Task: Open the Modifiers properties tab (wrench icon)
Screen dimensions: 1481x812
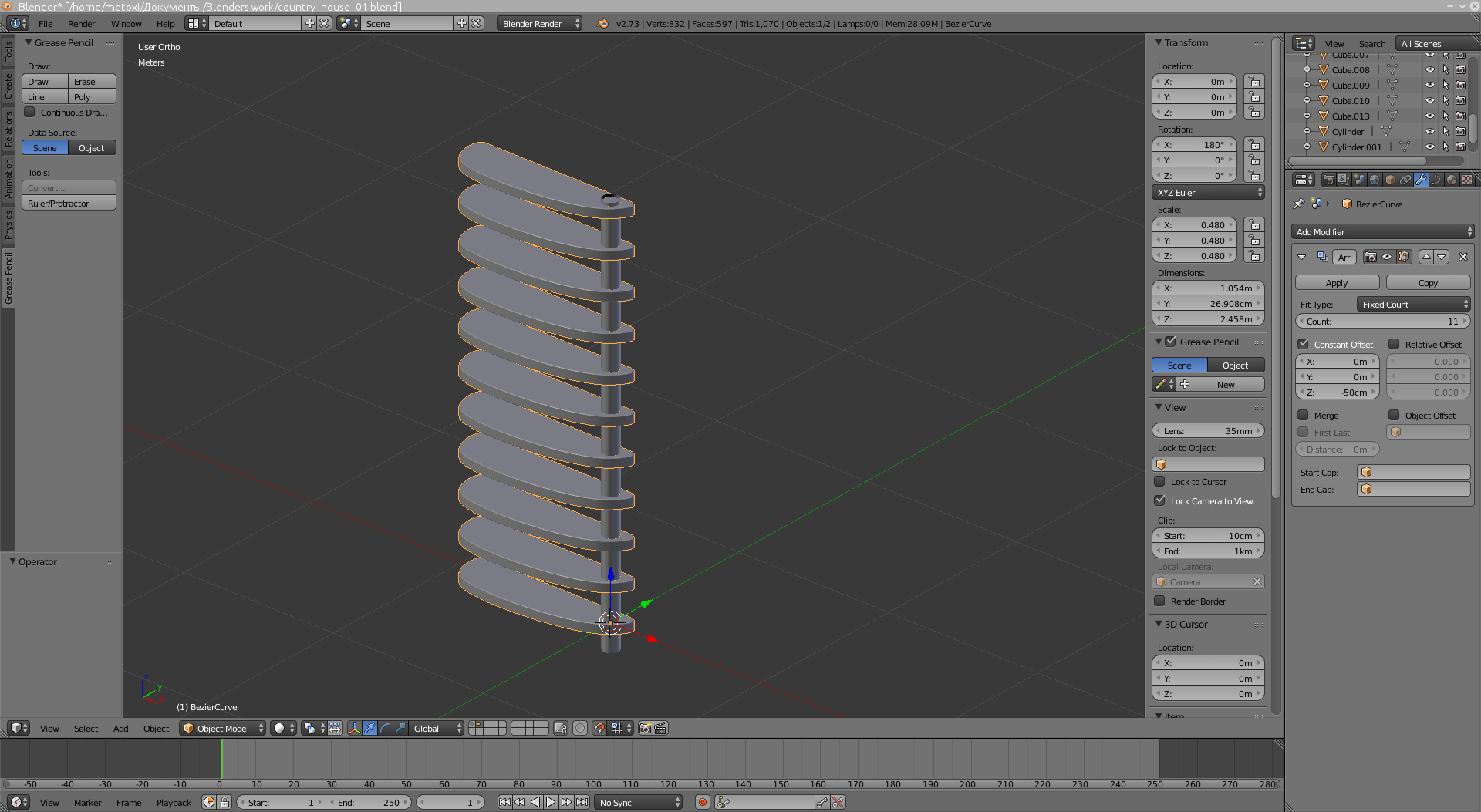Action: click(1421, 180)
